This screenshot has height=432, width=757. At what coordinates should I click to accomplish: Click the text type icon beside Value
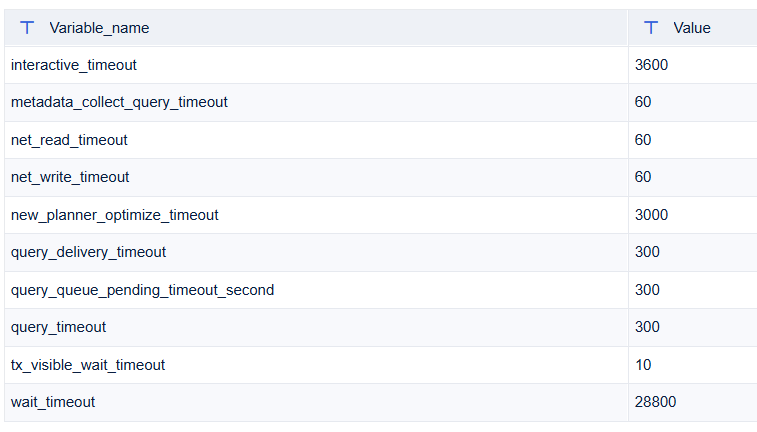point(651,28)
